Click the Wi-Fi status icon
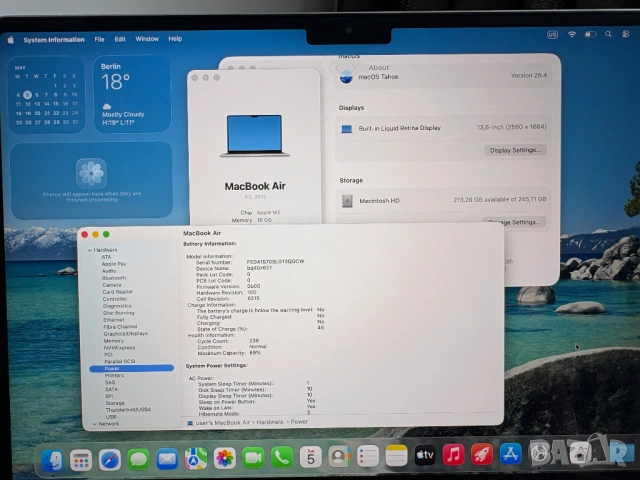This screenshot has height=480, width=640. 572,34
